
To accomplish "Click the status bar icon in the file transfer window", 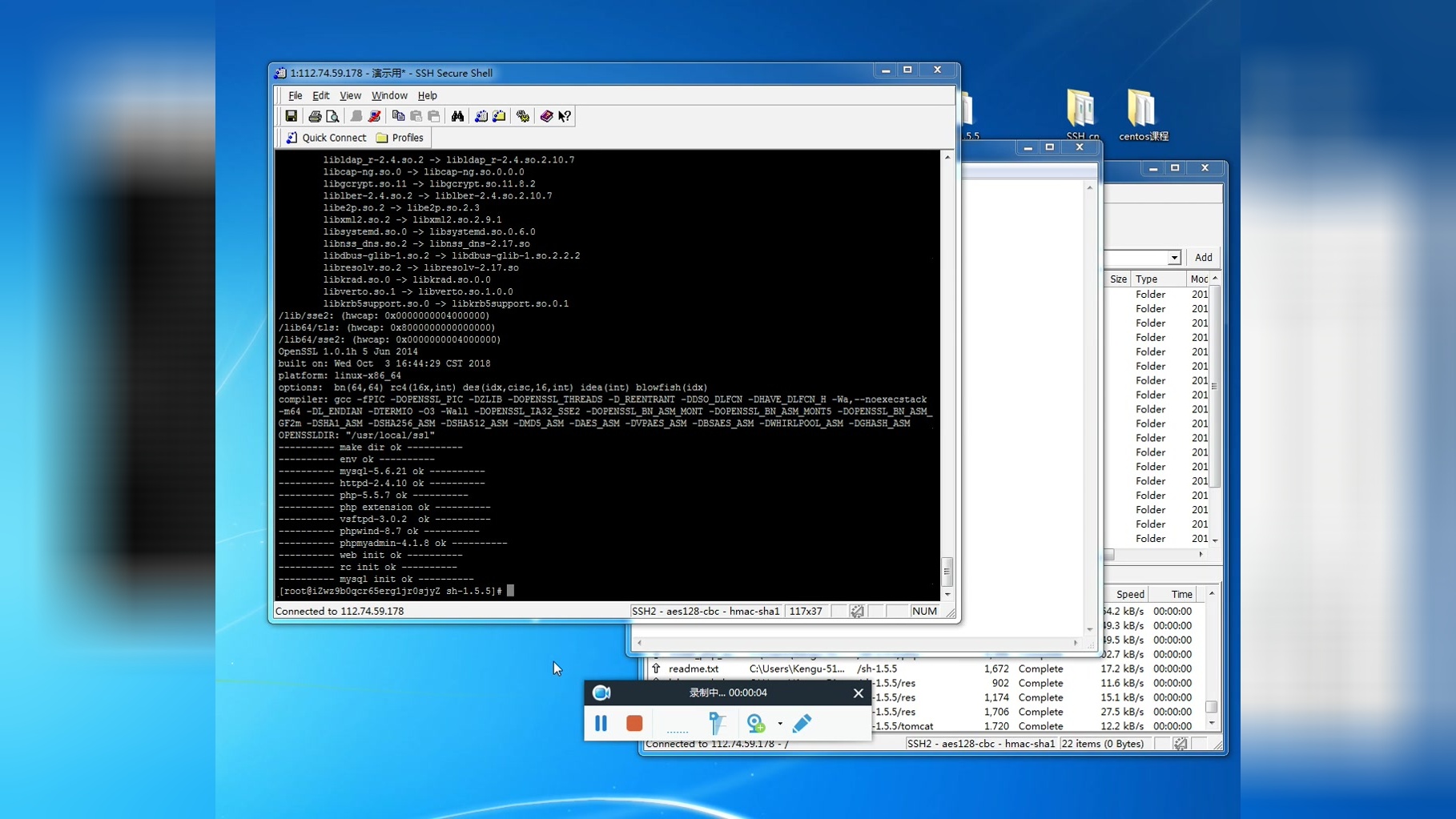I will coord(1180,744).
